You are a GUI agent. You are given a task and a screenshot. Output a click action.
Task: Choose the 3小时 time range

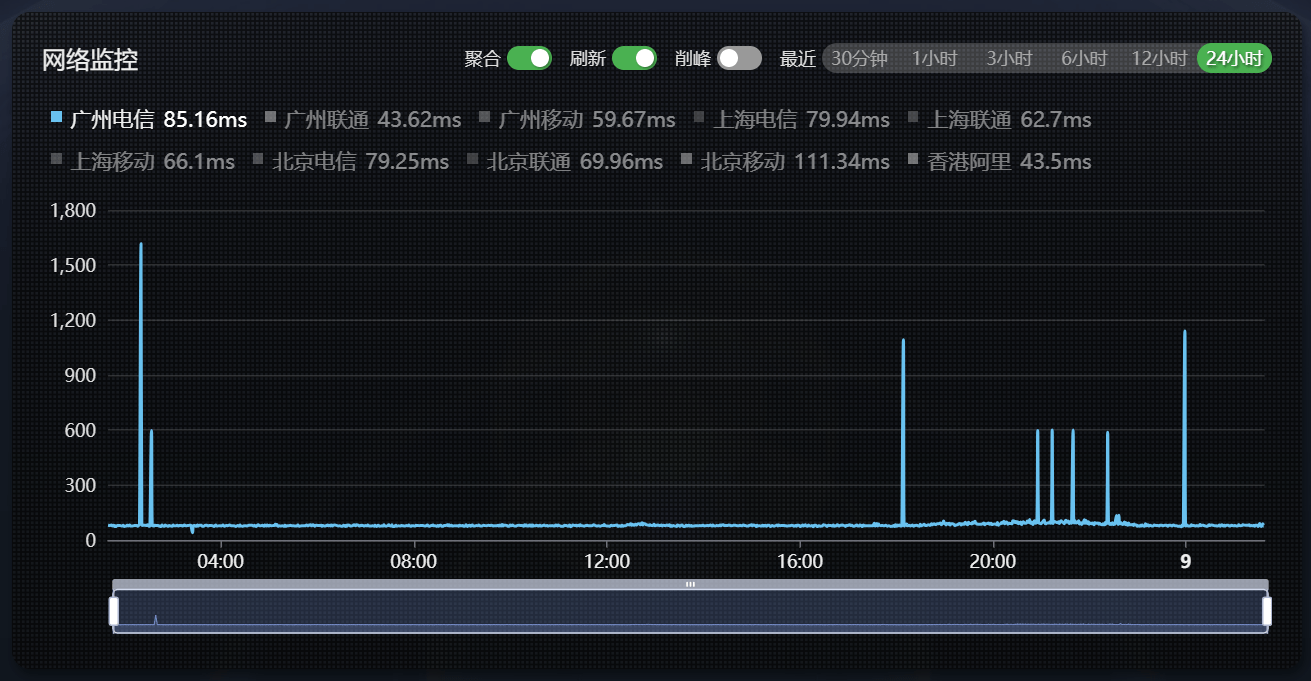(1009, 59)
